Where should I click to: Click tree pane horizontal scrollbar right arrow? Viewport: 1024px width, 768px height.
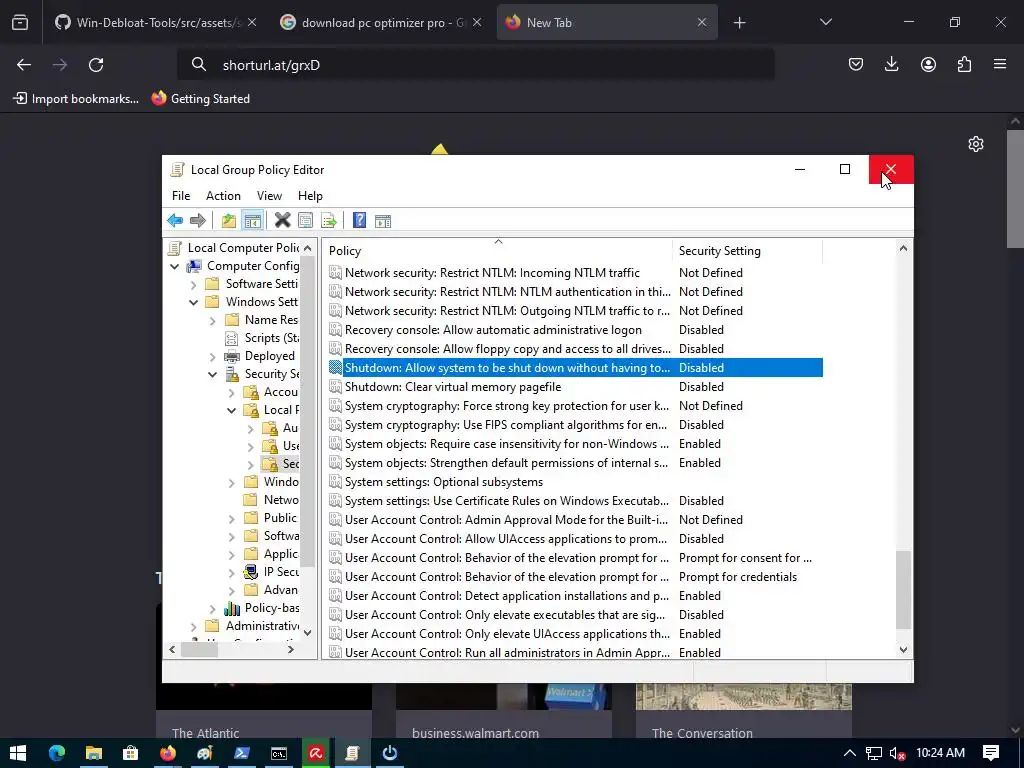(x=291, y=650)
